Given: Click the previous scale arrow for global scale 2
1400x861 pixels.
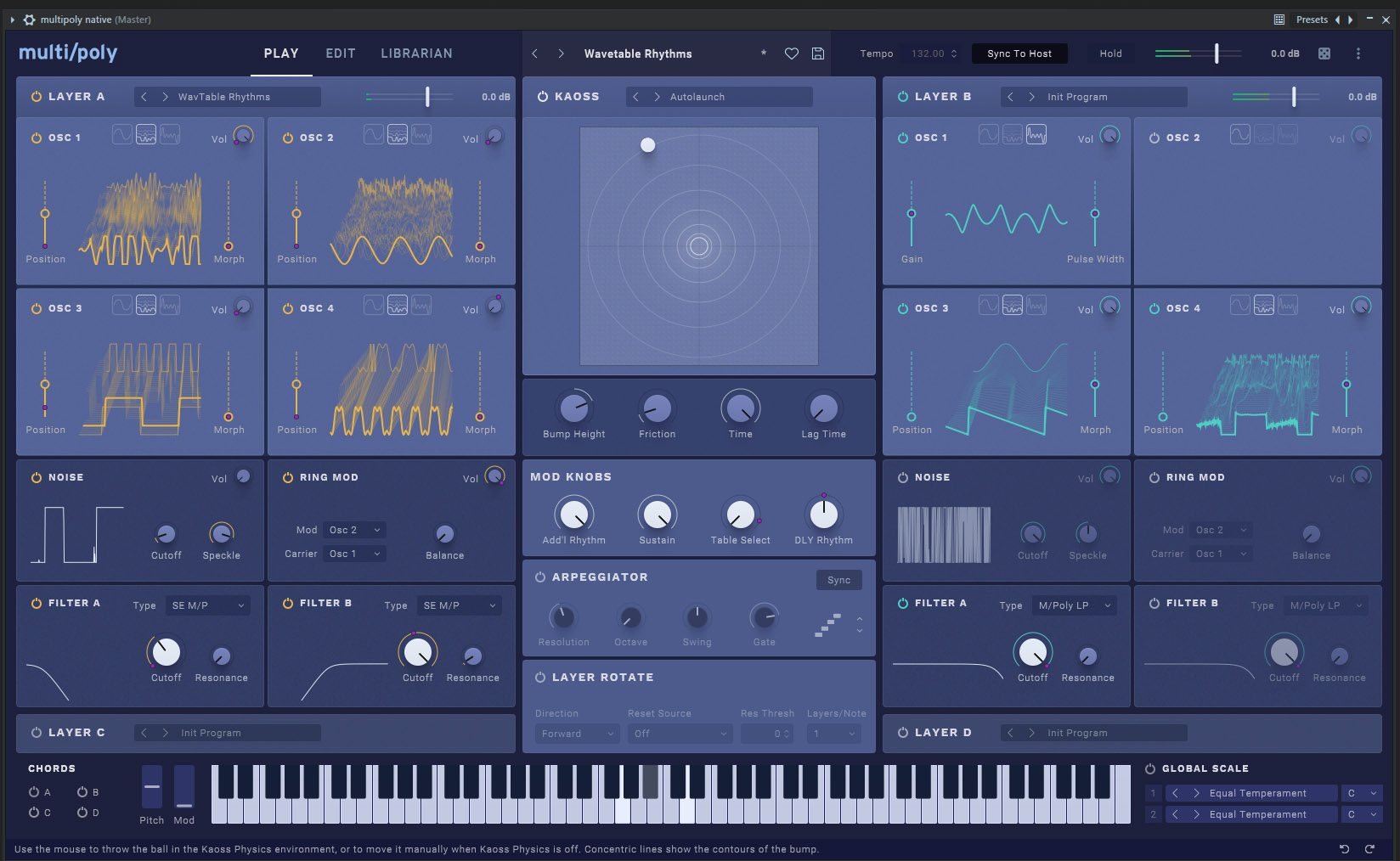Looking at the screenshot, I should (x=1175, y=814).
